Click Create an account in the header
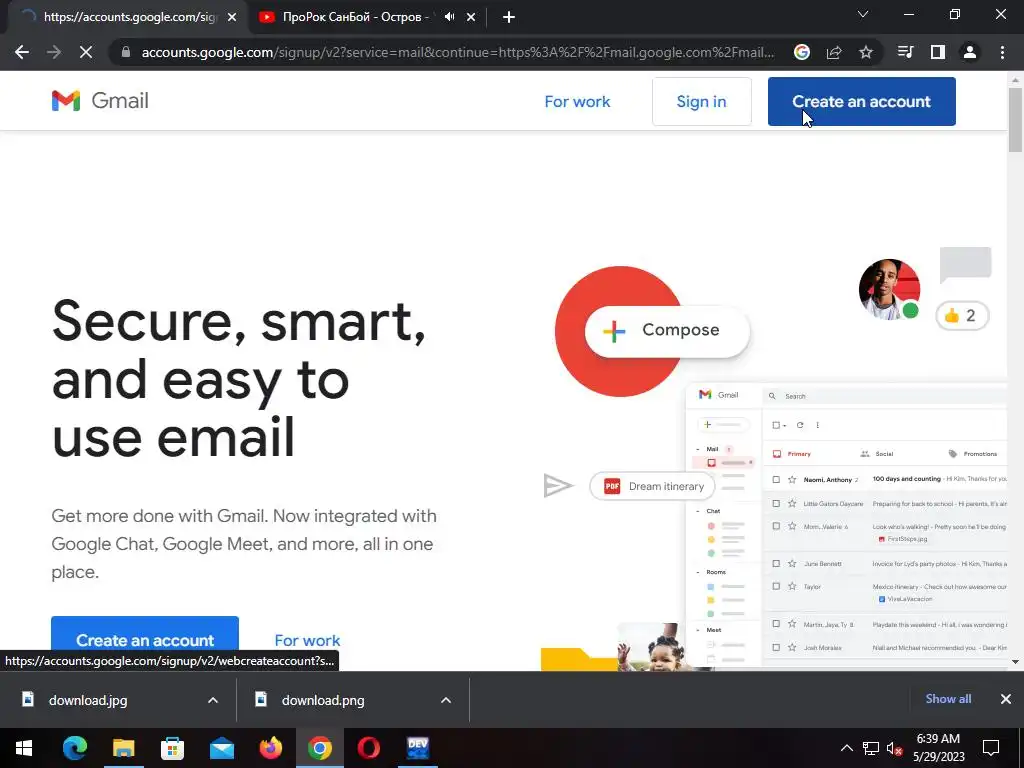 (x=861, y=101)
